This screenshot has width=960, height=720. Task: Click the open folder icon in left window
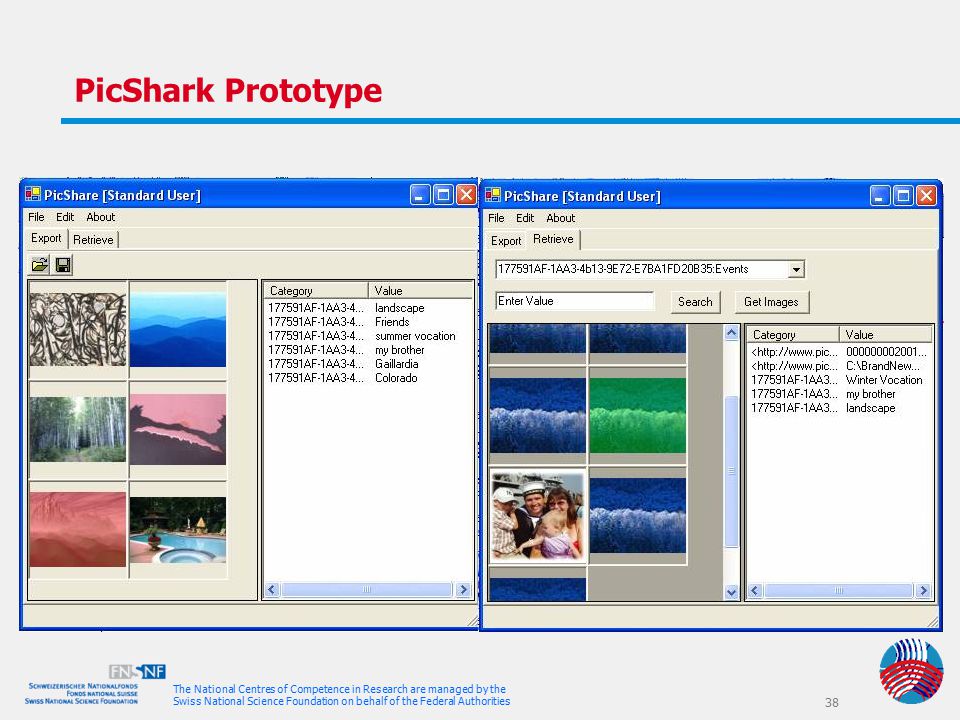(40, 265)
